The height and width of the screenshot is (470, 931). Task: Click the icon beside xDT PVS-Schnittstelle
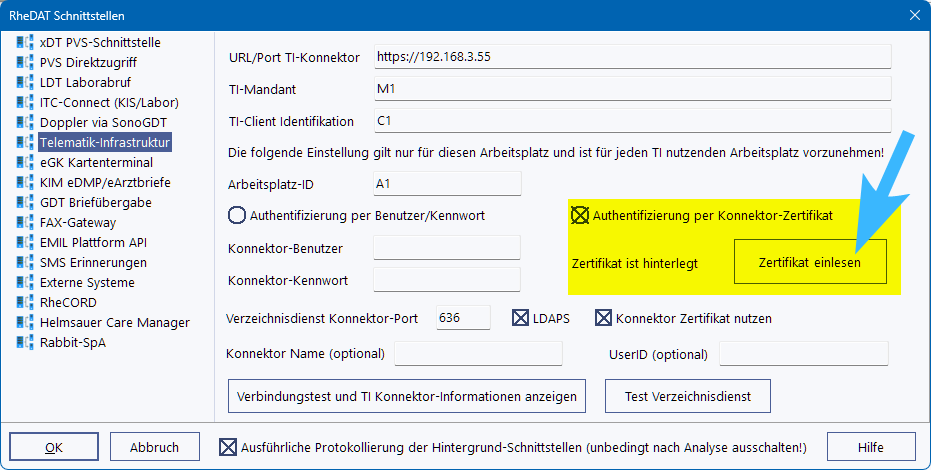click(x=25, y=43)
